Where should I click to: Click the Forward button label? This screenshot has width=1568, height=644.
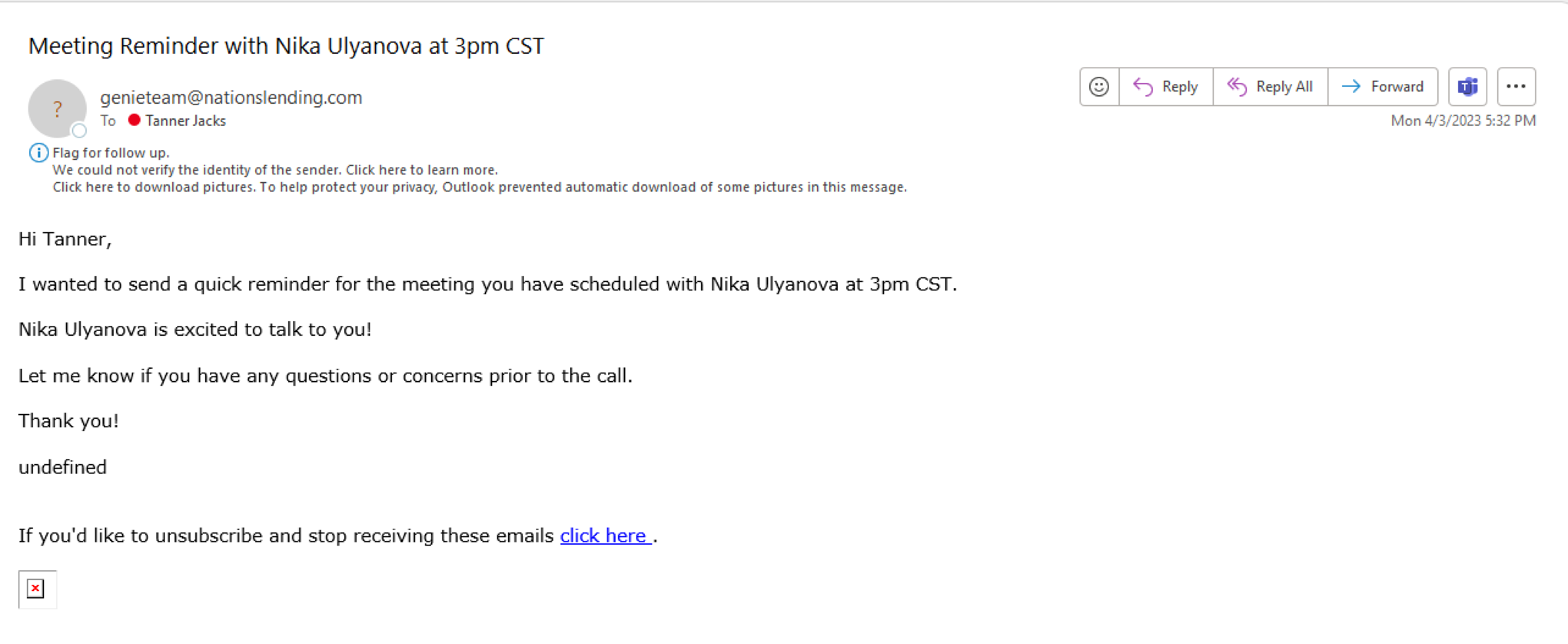1397,86
